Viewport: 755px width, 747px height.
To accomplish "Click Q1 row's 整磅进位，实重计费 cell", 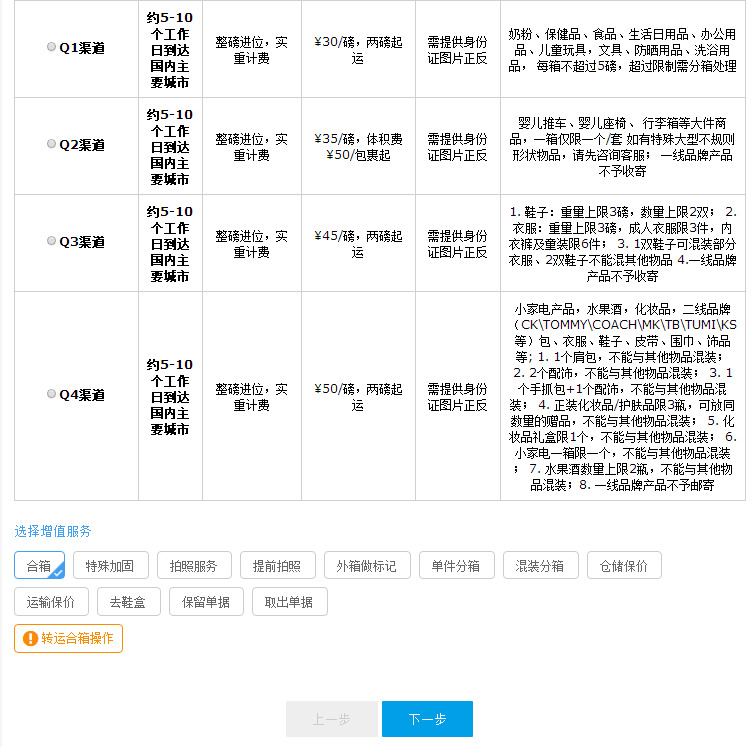I will (x=252, y=50).
